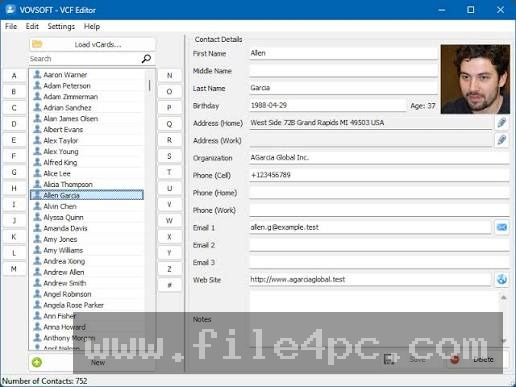
Task: Select contact Angela Rose Parker
Action: [87, 305]
